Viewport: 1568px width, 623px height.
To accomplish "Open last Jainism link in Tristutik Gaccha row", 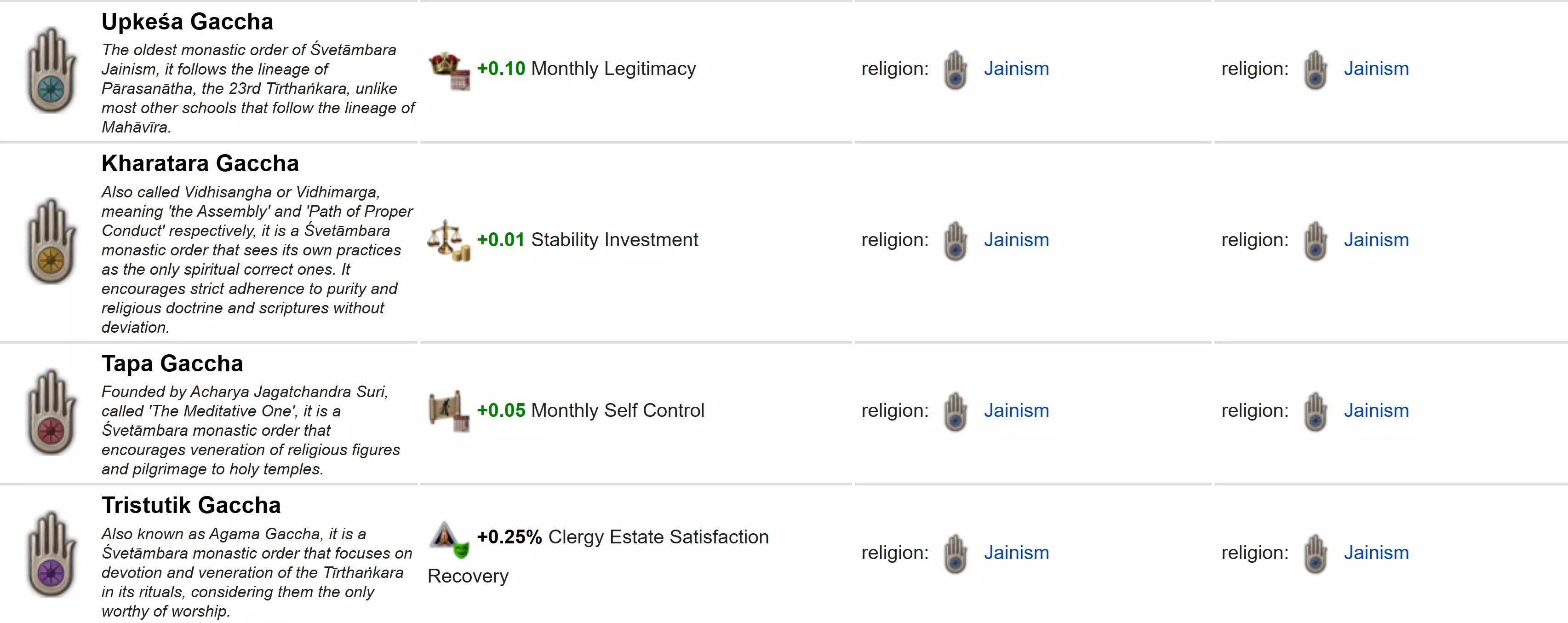I will [x=1376, y=552].
